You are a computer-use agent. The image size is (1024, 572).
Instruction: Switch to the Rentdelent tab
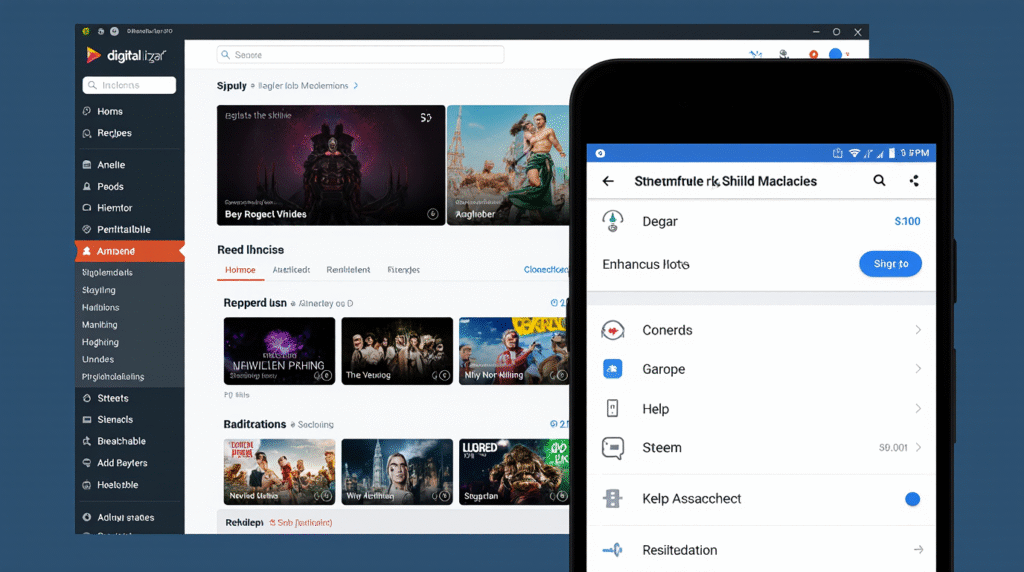(x=348, y=270)
